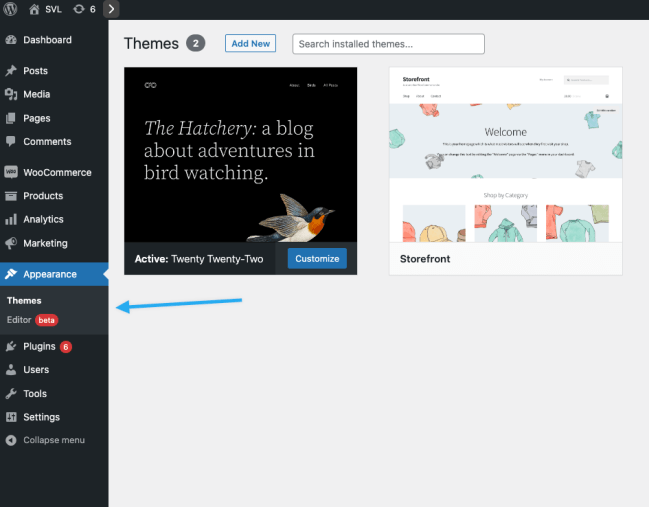Open the Plugins menu label
Viewport: 649px width, 507px height.
pos(39,346)
